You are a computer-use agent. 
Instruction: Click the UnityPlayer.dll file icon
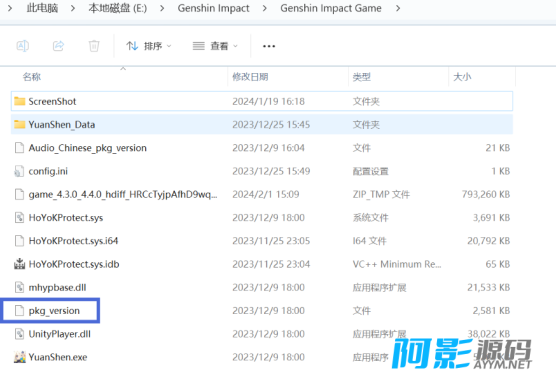[20, 334]
